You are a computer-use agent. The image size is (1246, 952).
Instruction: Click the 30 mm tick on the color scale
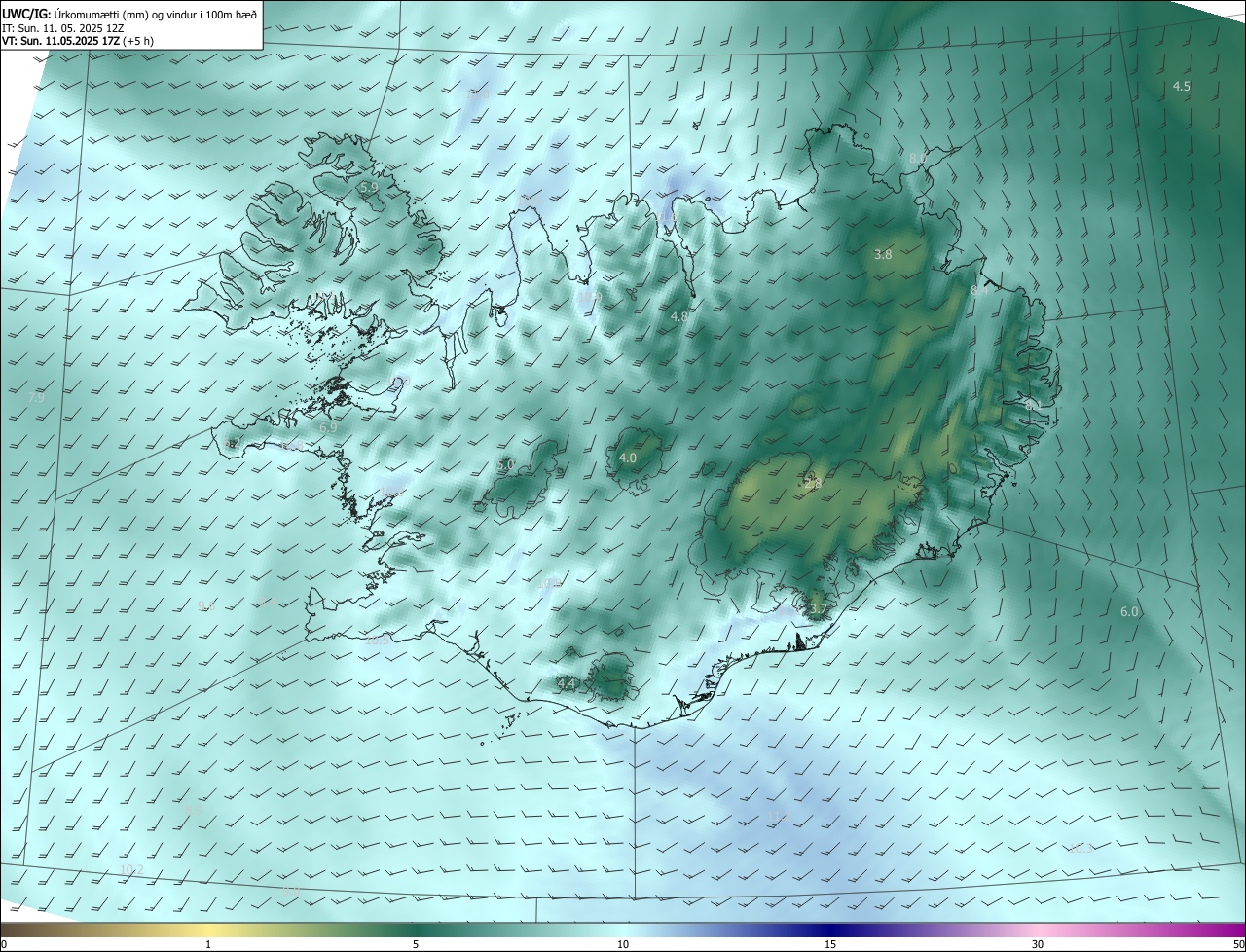tap(1038, 944)
